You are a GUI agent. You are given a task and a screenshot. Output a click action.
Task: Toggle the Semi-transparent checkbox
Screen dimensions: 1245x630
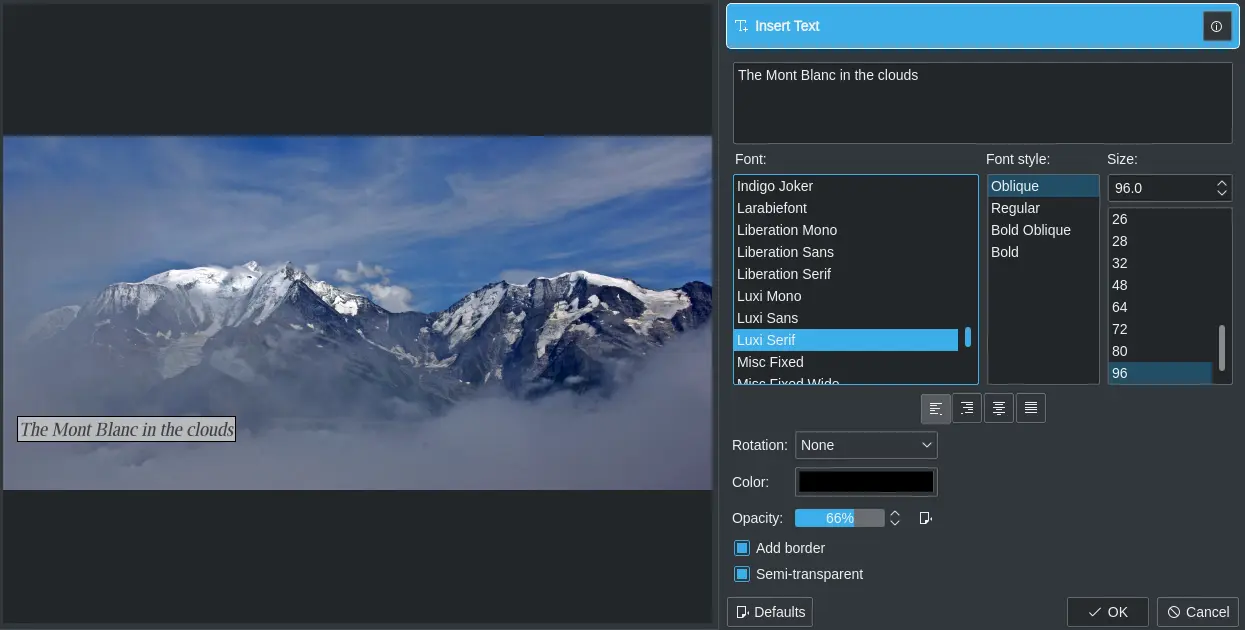click(742, 574)
